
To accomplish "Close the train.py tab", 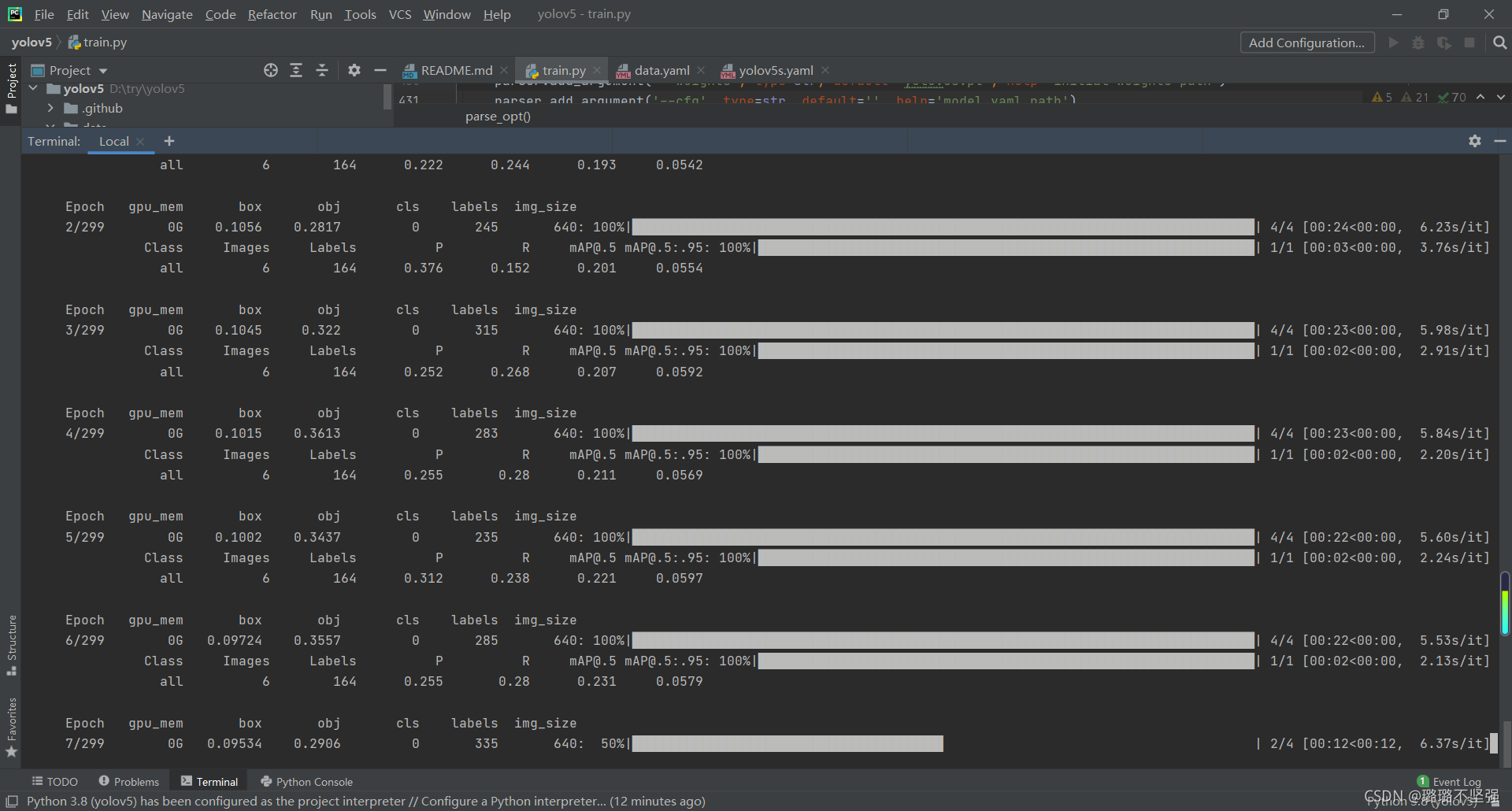I will click(597, 71).
